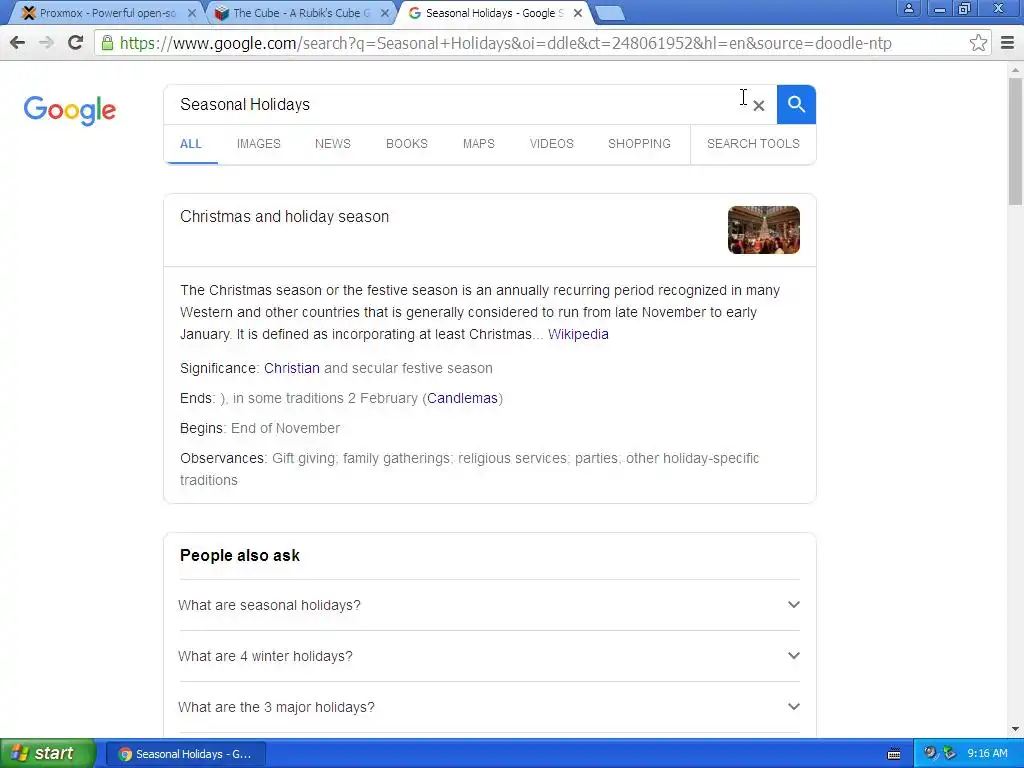Expand 'What are the 3 major holidays?'
Screen dimensions: 1024x768
(489, 707)
